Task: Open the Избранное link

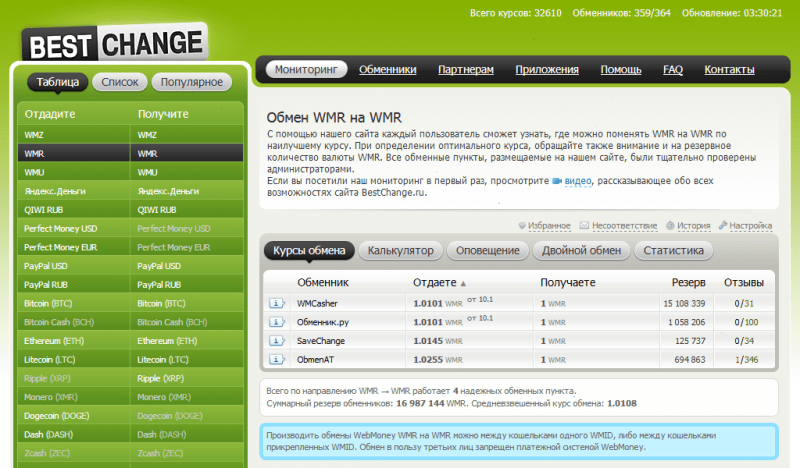Action: point(549,226)
